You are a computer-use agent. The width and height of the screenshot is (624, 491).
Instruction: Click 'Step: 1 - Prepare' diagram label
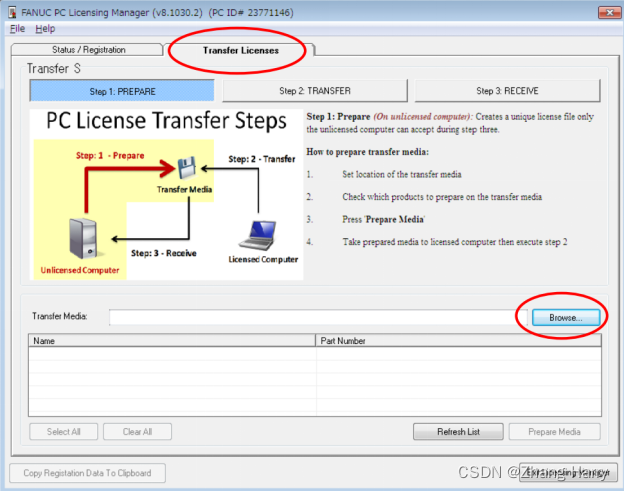110,156
